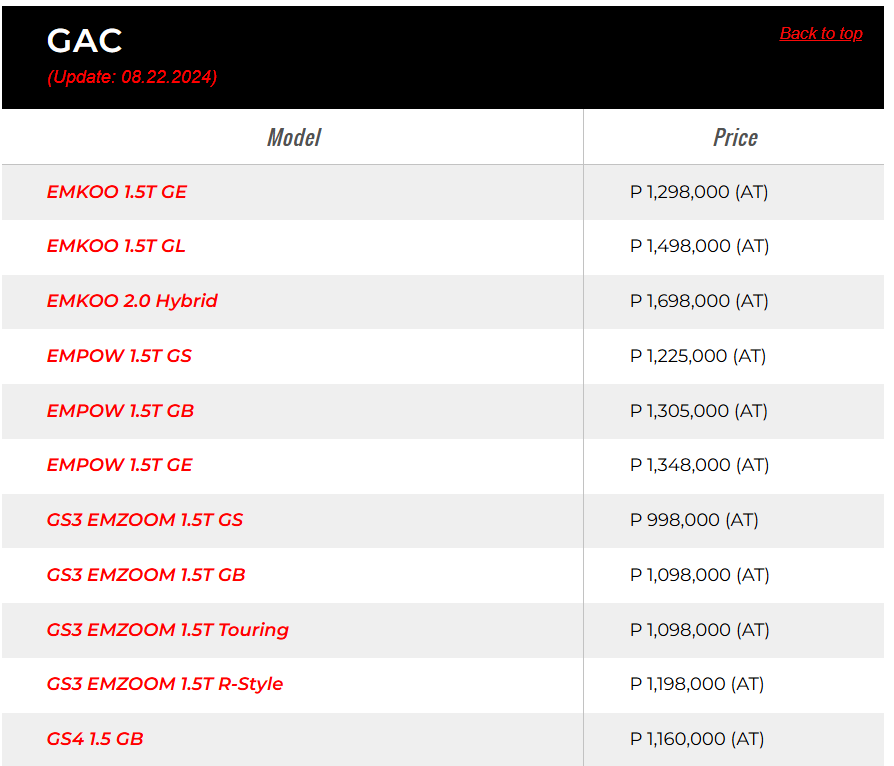The width and height of the screenshot is (894, 766).
Task: Click the Price column header
Action: (x=735, y=137)
